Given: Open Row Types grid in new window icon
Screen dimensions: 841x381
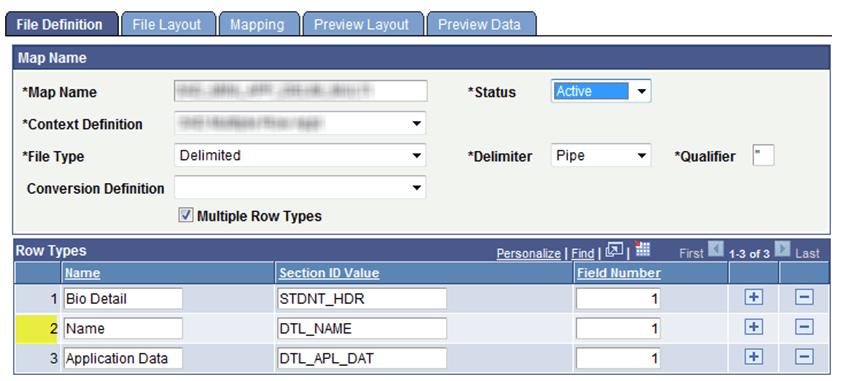Looking at the screenshot, I should (x=614, y=251).
